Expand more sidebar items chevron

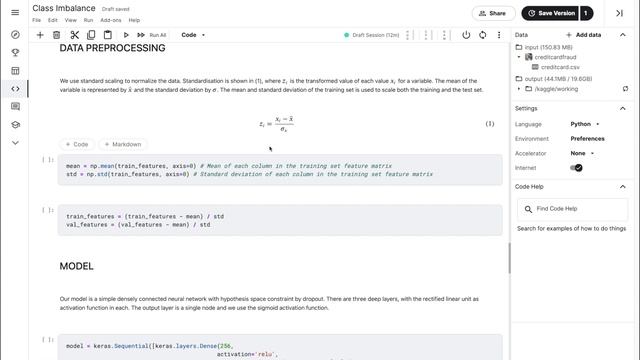15,143
